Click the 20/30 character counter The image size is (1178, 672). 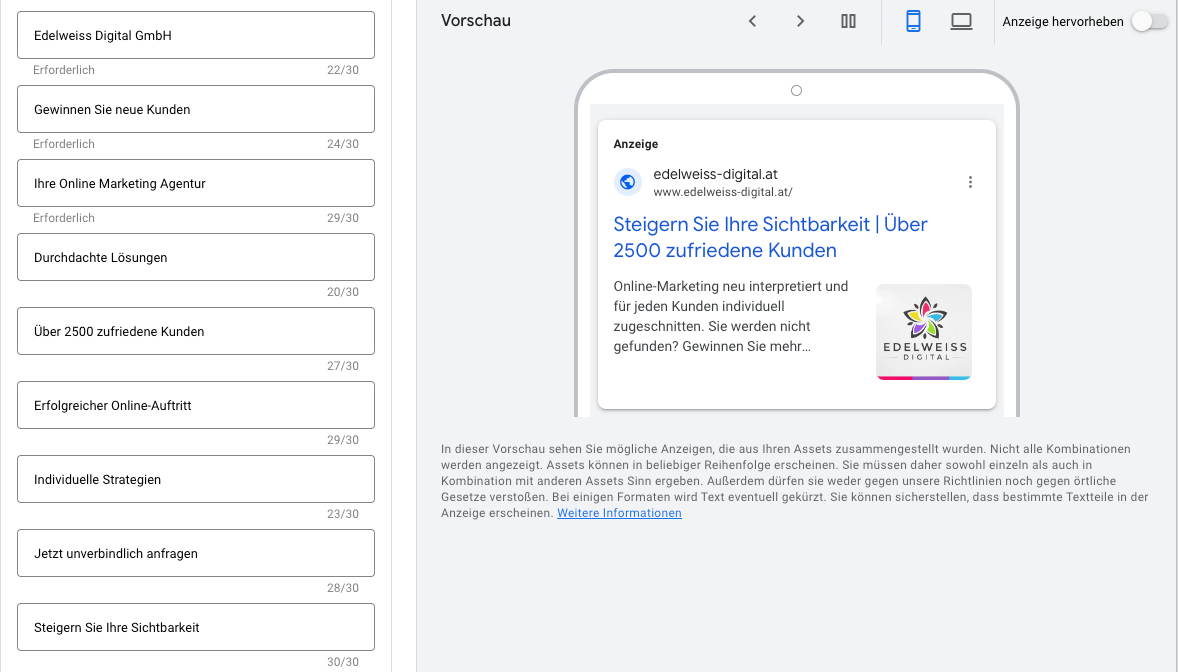point(343,292)
